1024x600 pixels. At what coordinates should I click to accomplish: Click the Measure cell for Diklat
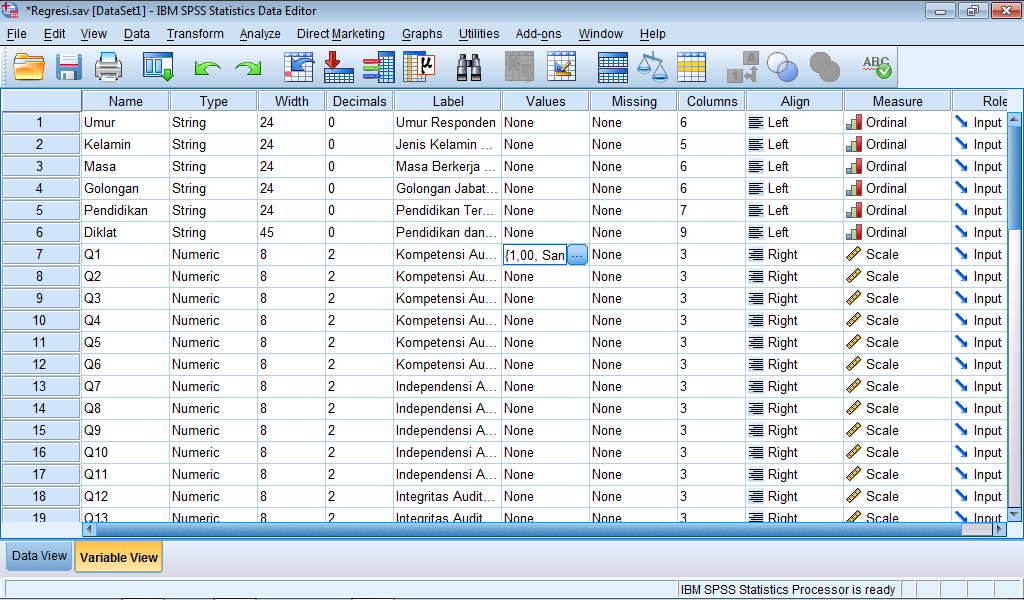(897, 232)
